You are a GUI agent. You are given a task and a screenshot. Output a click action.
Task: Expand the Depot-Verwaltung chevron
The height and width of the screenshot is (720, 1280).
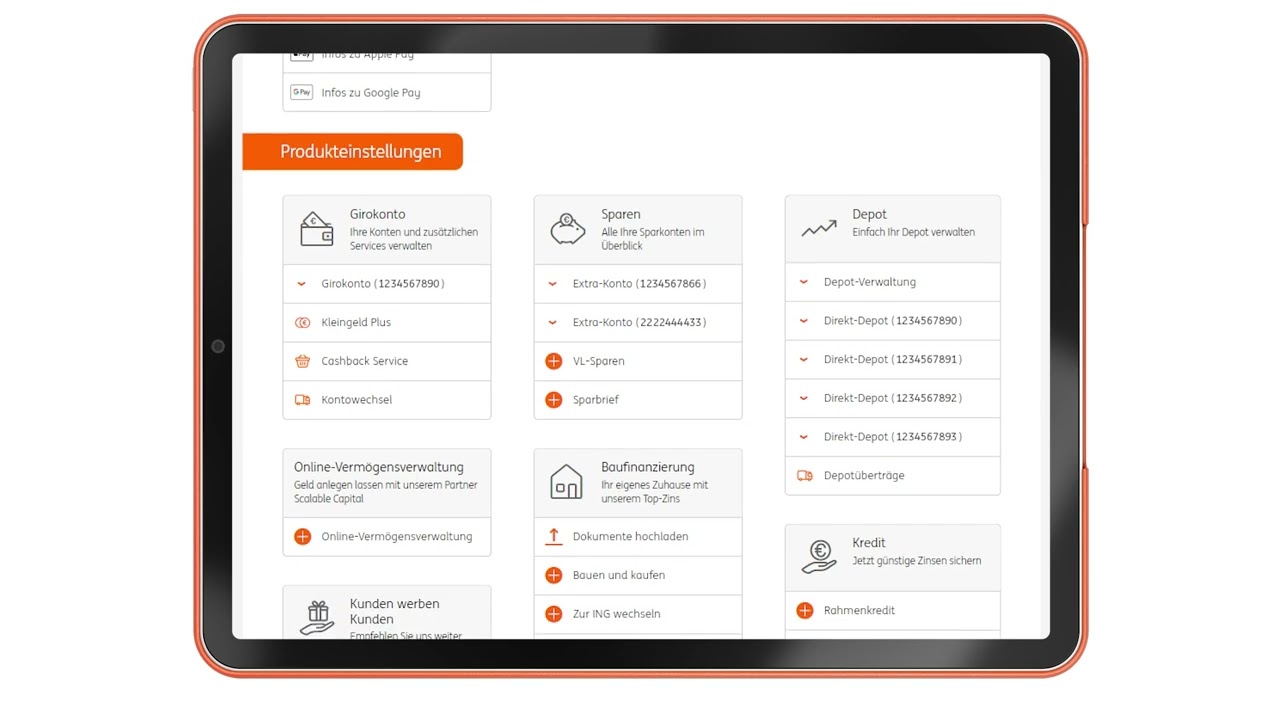click(804, 282)
